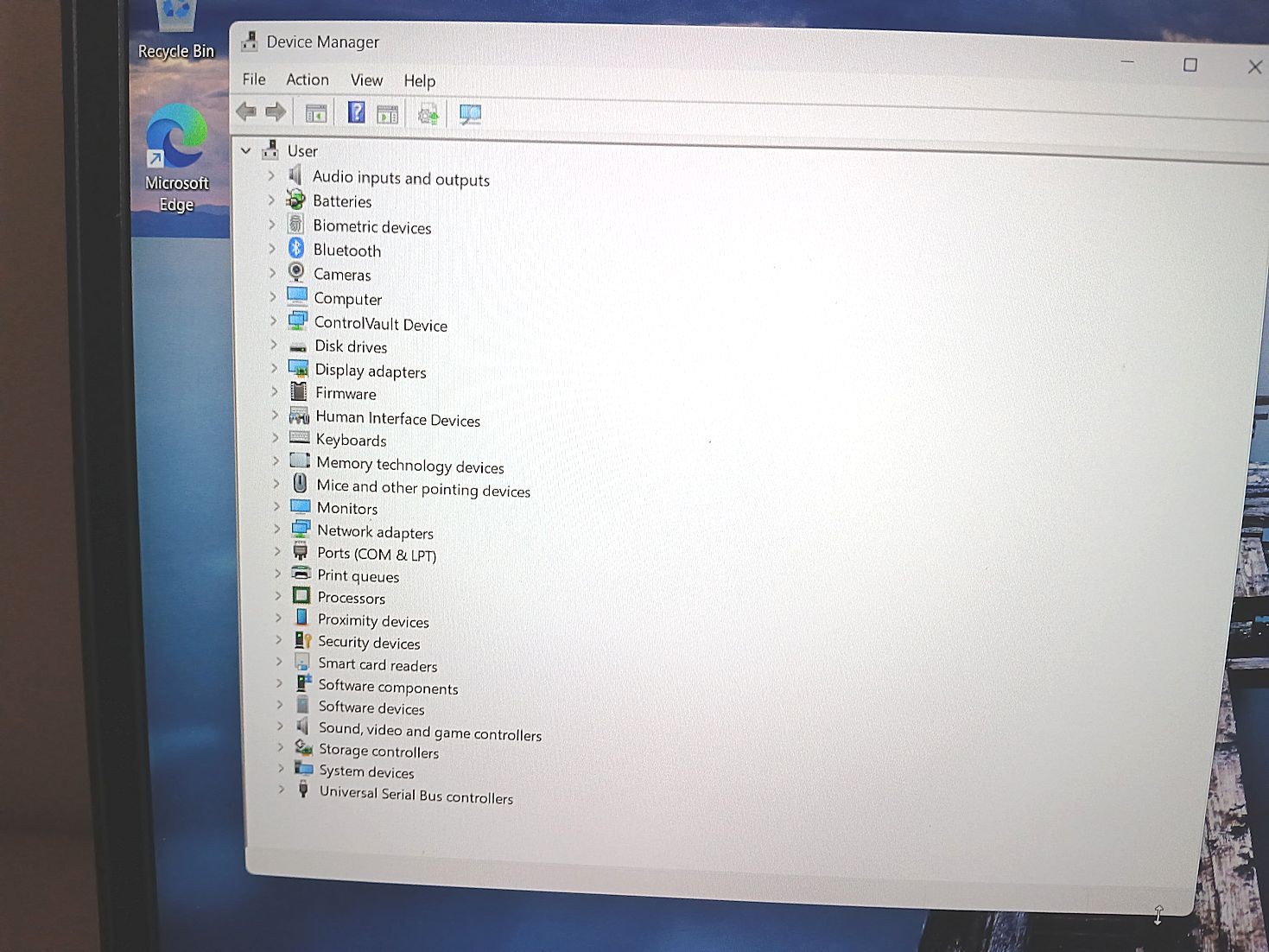Open the View menu

coord(366,80)
